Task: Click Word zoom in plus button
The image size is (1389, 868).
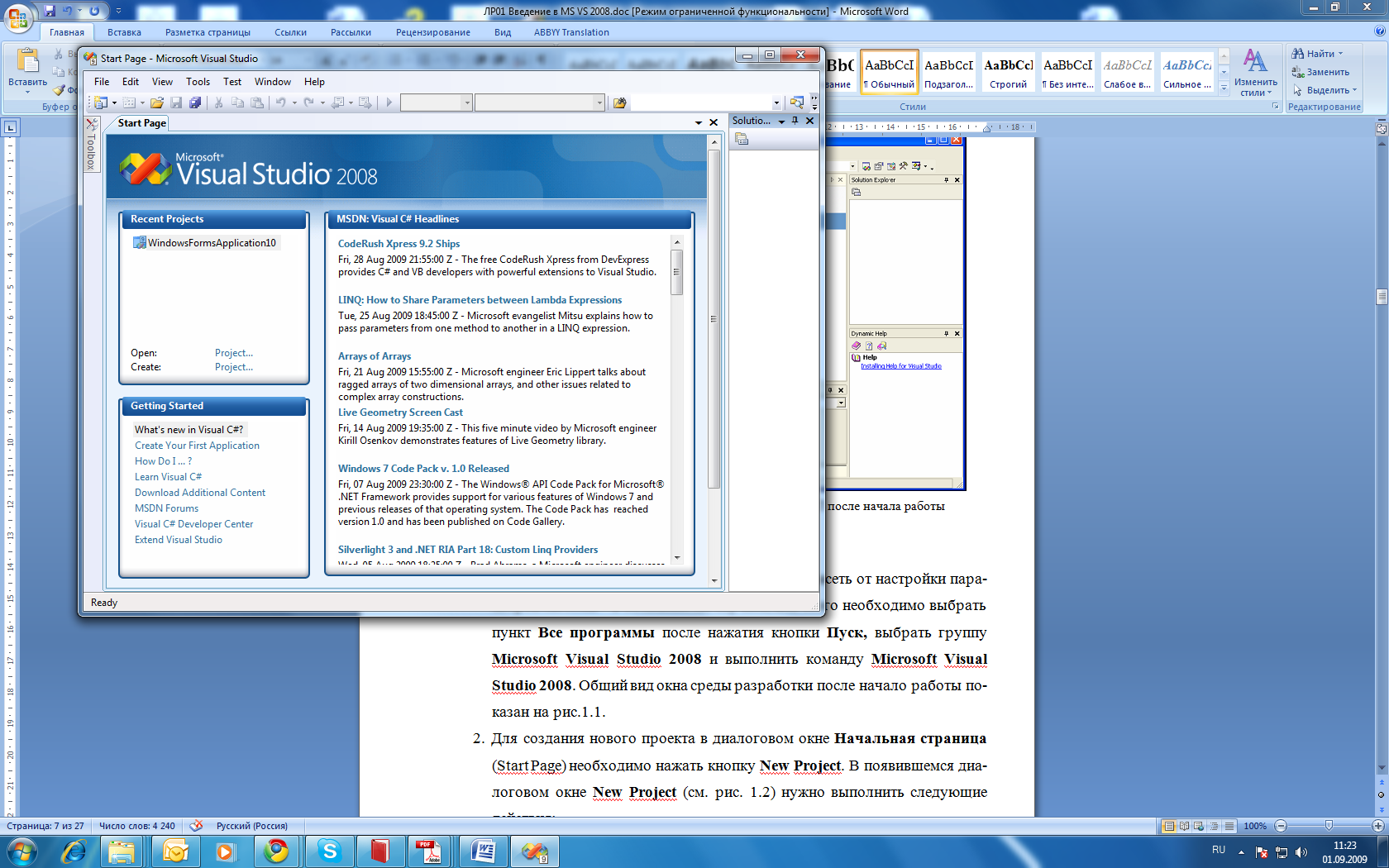Action: pyautogui.click(x=1378, y=826)
